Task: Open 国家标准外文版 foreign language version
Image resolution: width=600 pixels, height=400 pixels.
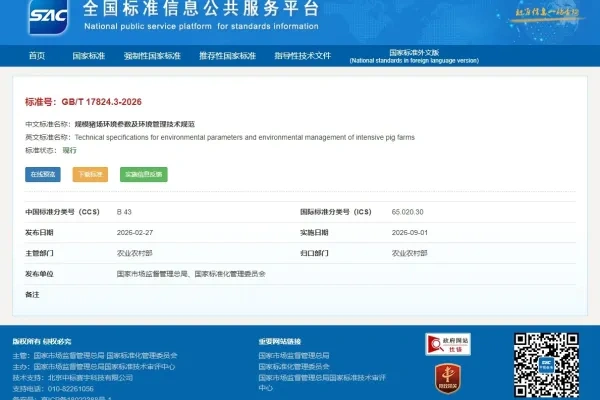Action: [414, 56]
